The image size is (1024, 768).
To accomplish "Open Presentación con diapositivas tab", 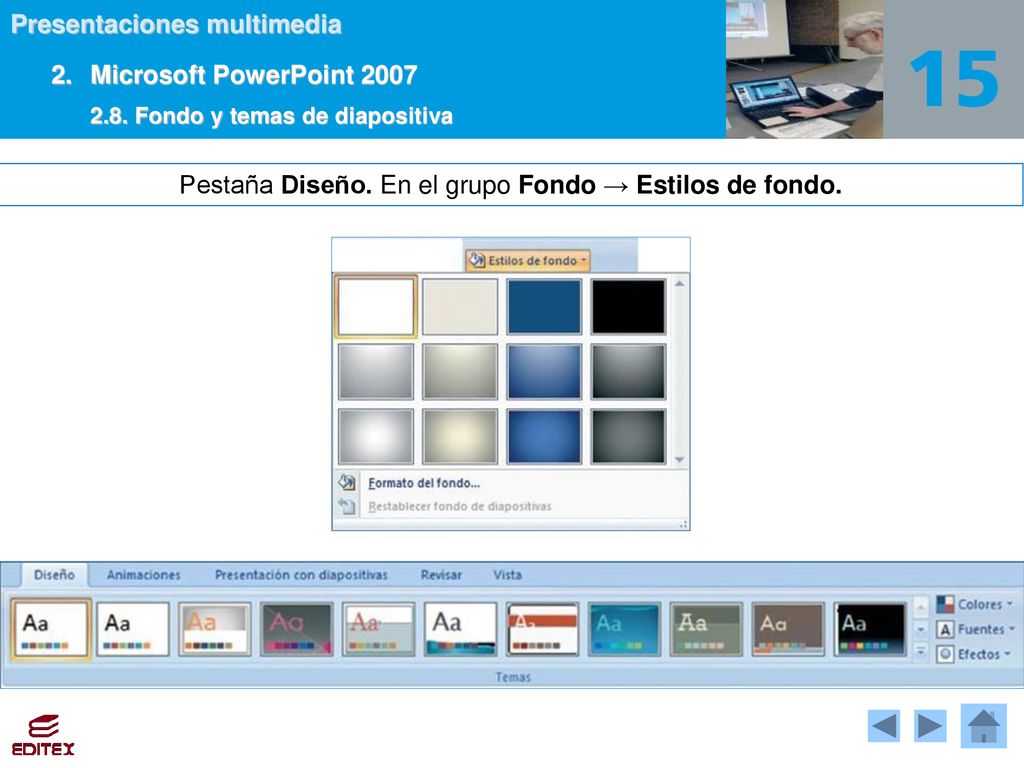I will (301, 575).
